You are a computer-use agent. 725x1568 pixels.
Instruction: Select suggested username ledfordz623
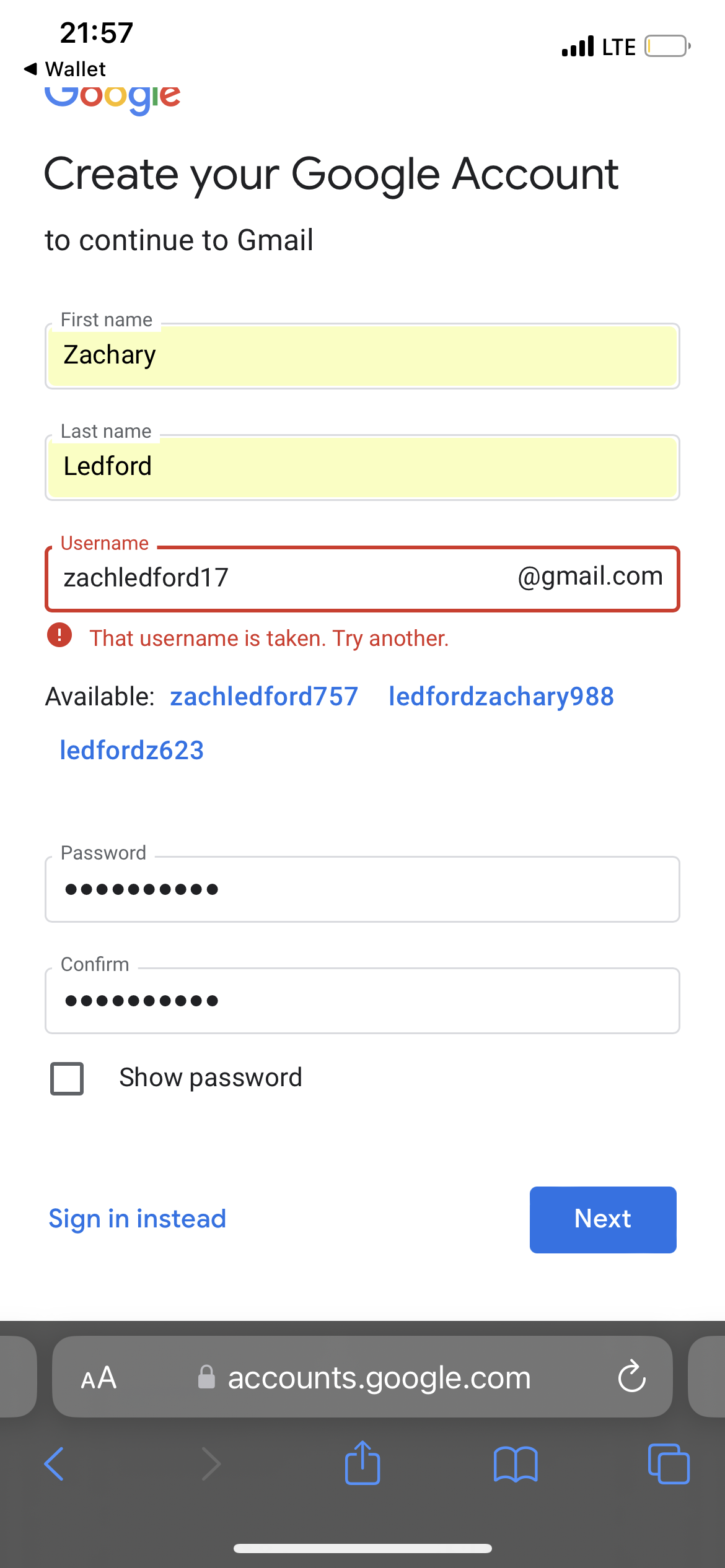pyautogui.click(x=131, y=751)
